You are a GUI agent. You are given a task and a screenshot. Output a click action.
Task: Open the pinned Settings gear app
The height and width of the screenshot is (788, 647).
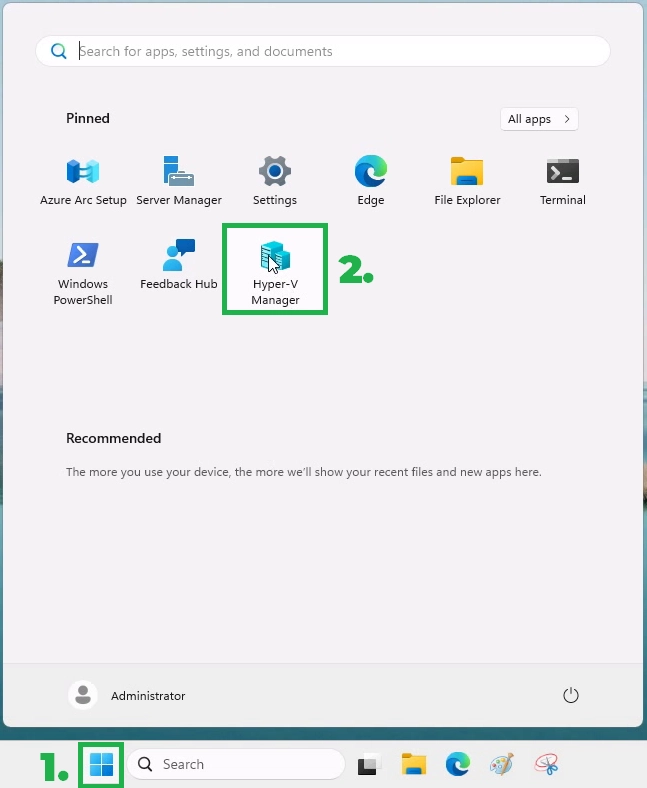coord(275,180)
